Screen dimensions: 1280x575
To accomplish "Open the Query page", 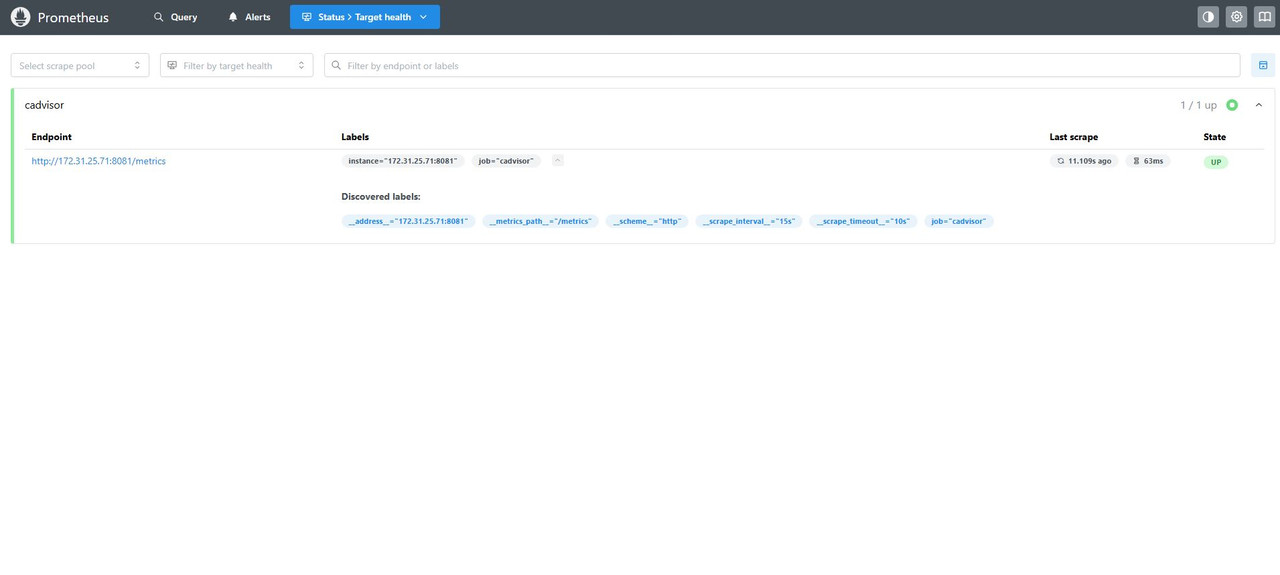I will tap(176, 17).
